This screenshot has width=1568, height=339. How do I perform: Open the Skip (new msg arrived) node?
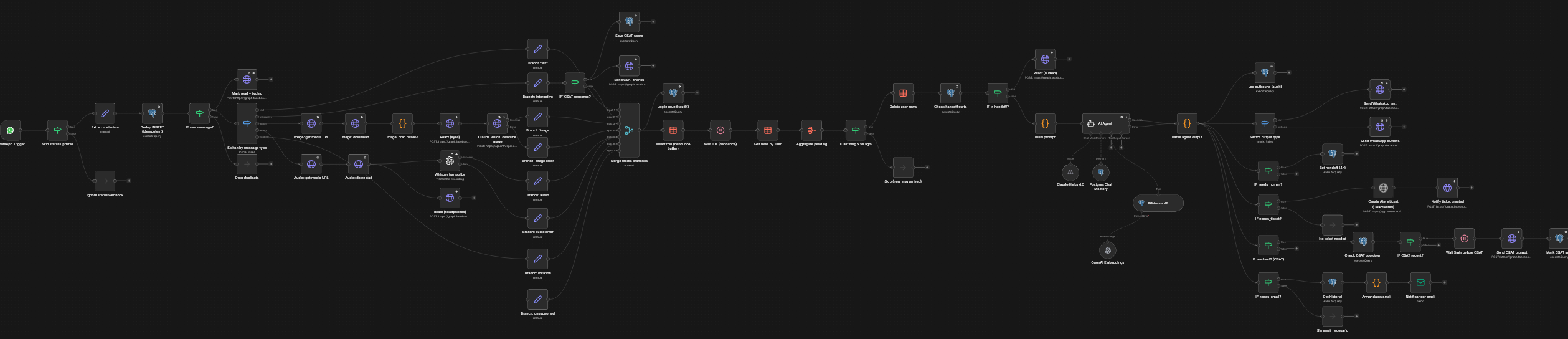point(903,168)
